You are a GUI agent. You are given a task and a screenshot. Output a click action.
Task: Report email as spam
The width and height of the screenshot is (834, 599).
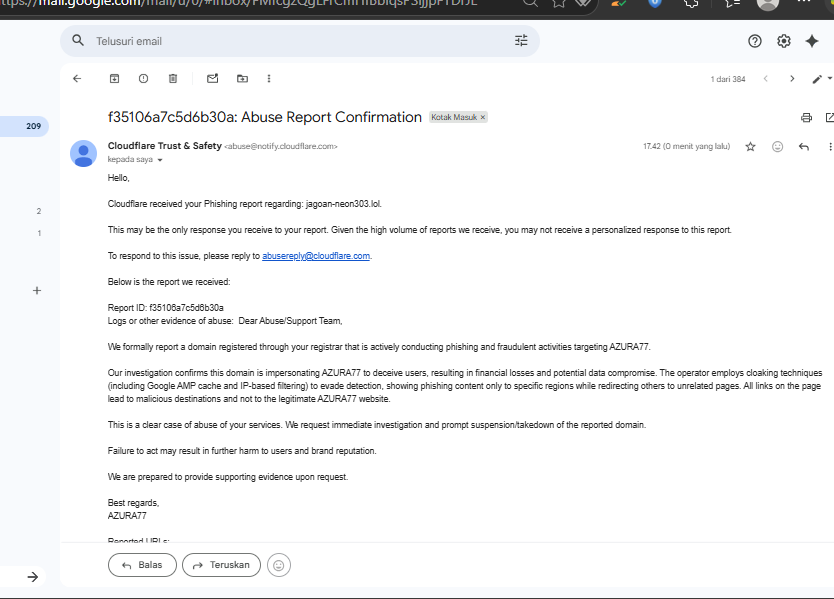(x=144, y=79)
